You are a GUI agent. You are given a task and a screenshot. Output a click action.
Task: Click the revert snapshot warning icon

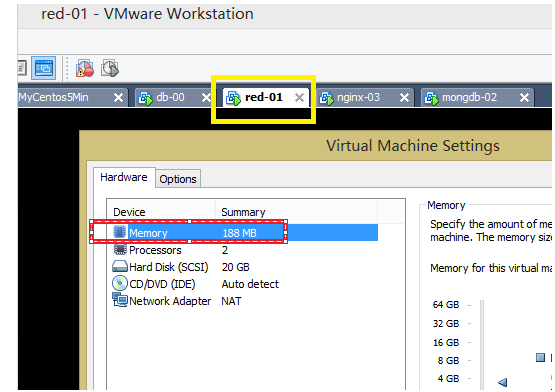point(85,68)
